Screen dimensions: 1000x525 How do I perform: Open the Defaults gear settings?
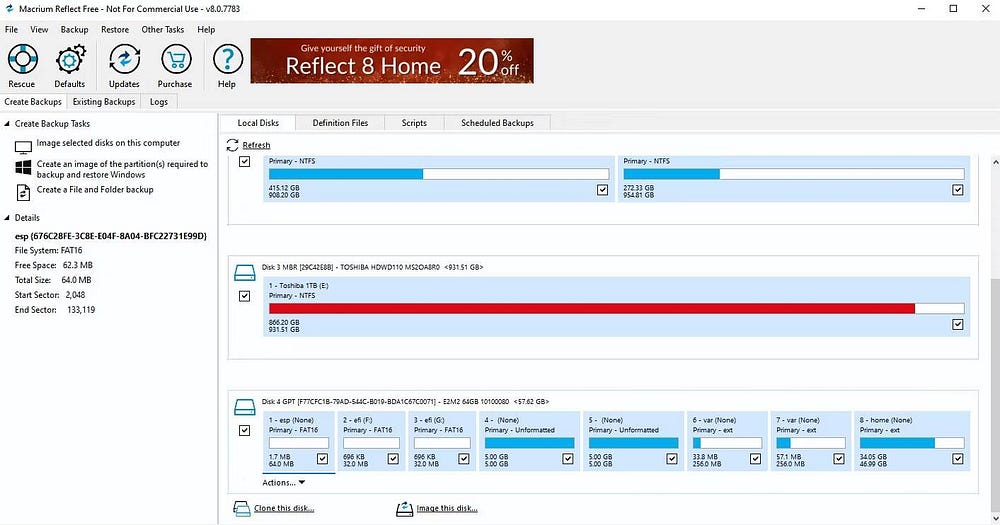pyautogui.click(x=70, y=60)
